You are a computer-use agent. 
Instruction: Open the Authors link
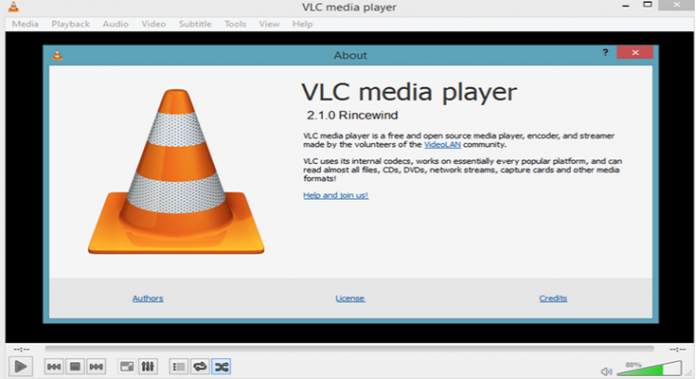[x=148, y=298]
